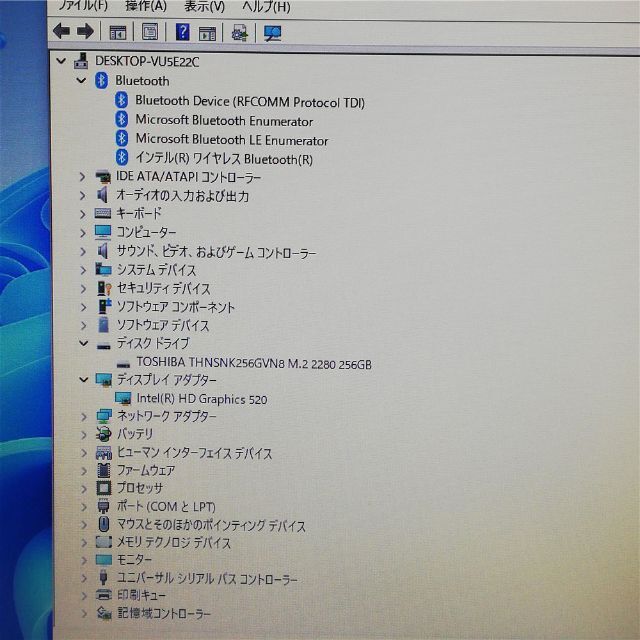Click the Bluetooth category icon
This screenshot has height=640, width=640.
(102, 80)
